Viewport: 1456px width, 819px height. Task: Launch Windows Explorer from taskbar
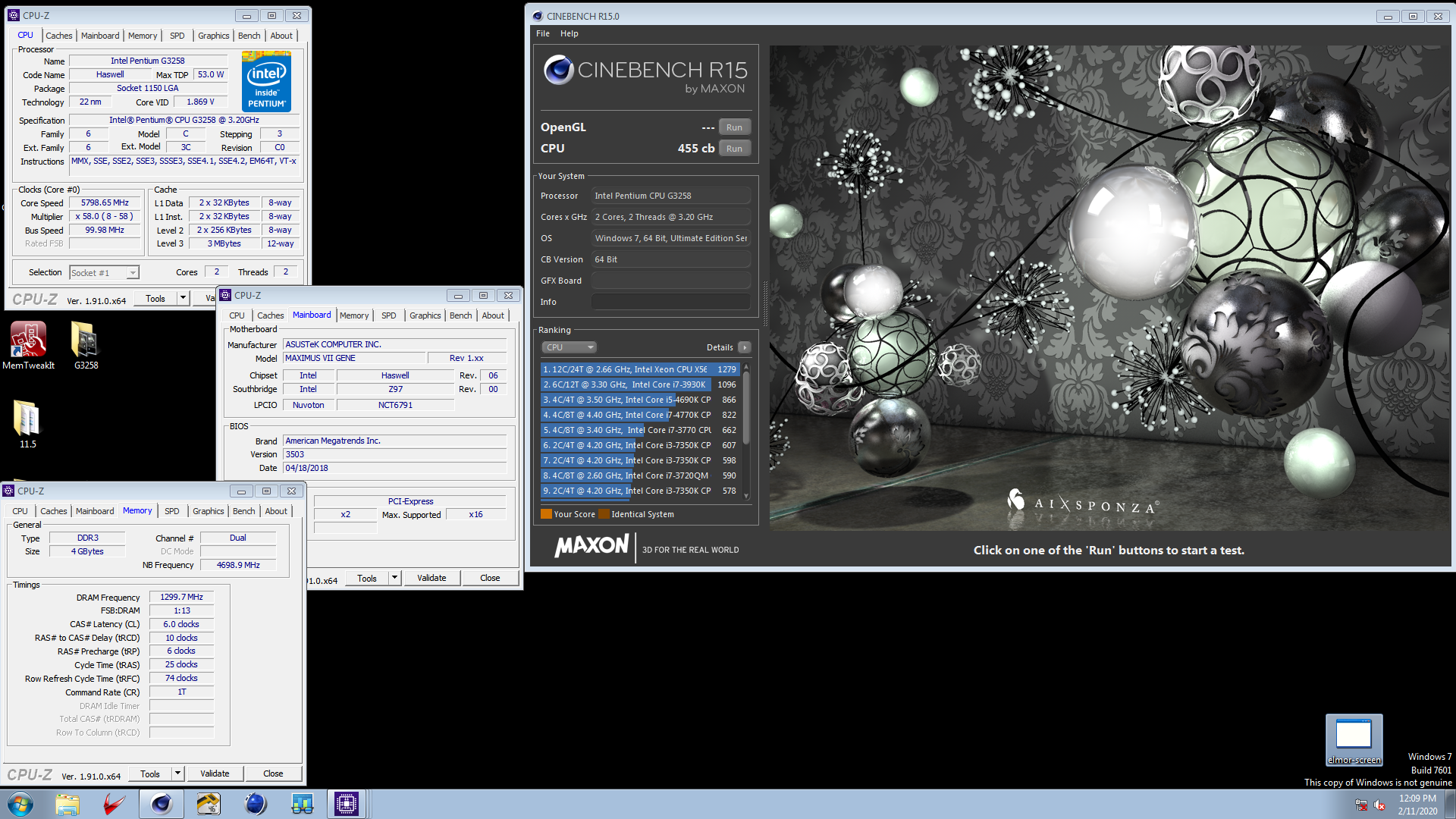[x=67, y=804]
